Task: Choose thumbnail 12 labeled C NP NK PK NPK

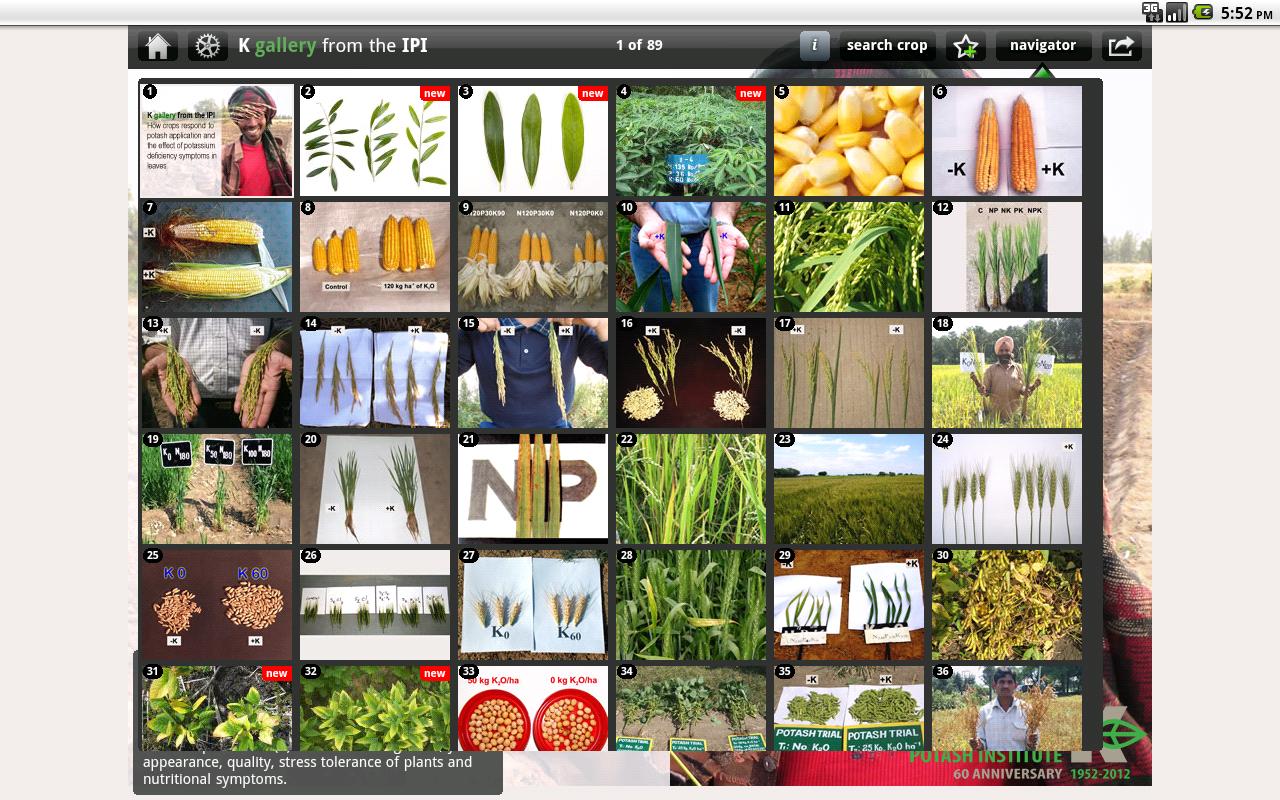Action: 1007,257
